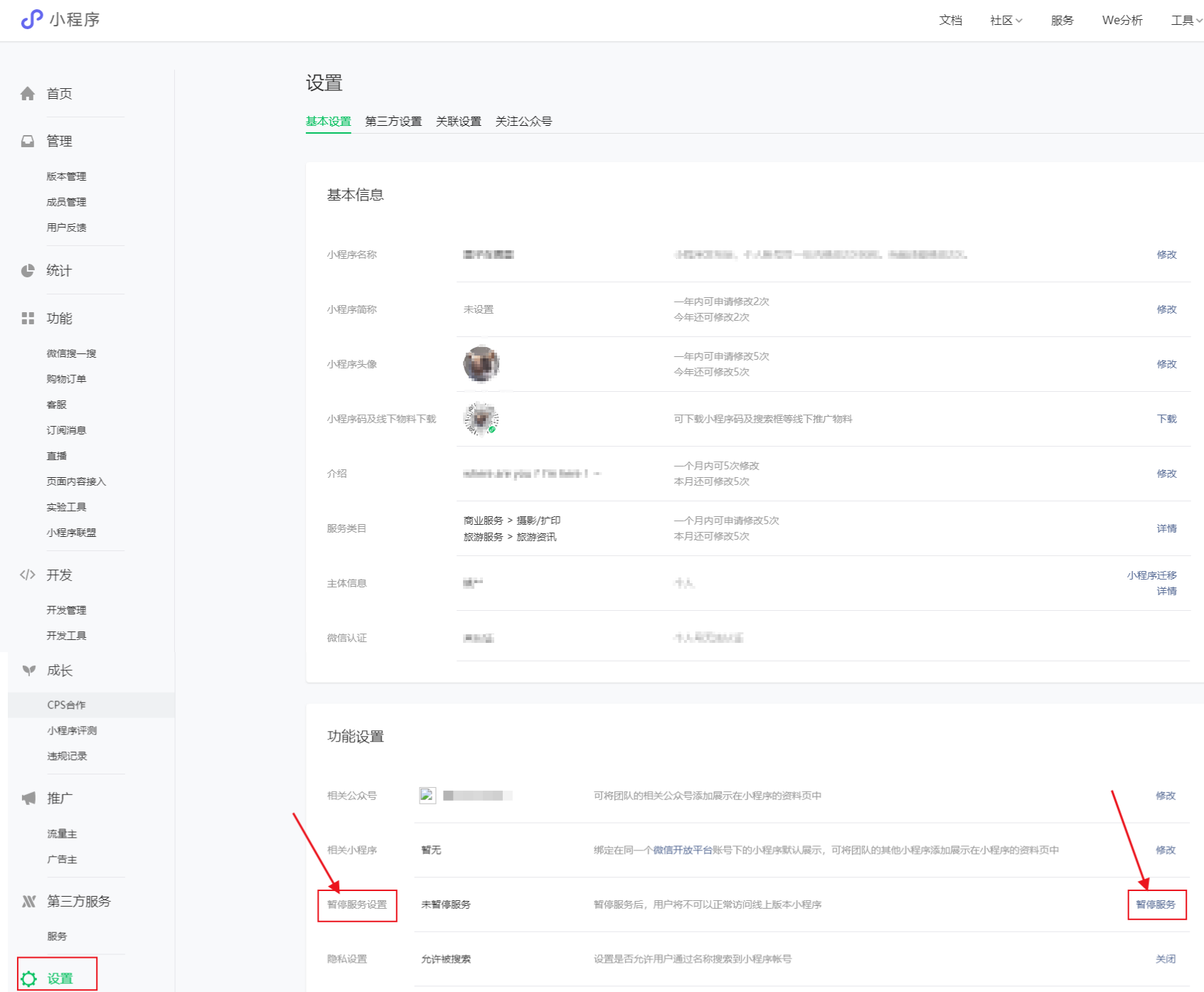Screen dimensions: 1204x992
Task: Click the 微信开放平台 hyperlink
Action: click(682, 850)
